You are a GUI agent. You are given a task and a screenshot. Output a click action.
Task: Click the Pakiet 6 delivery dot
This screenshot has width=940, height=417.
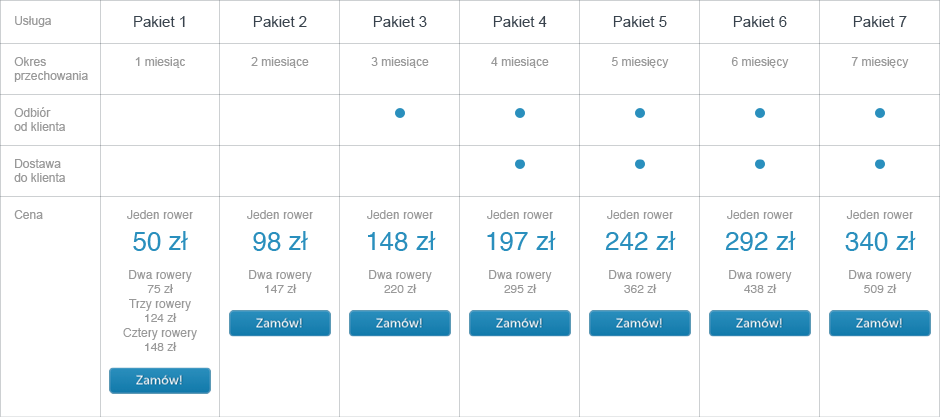pyautogui.click(x=760, y=164)
